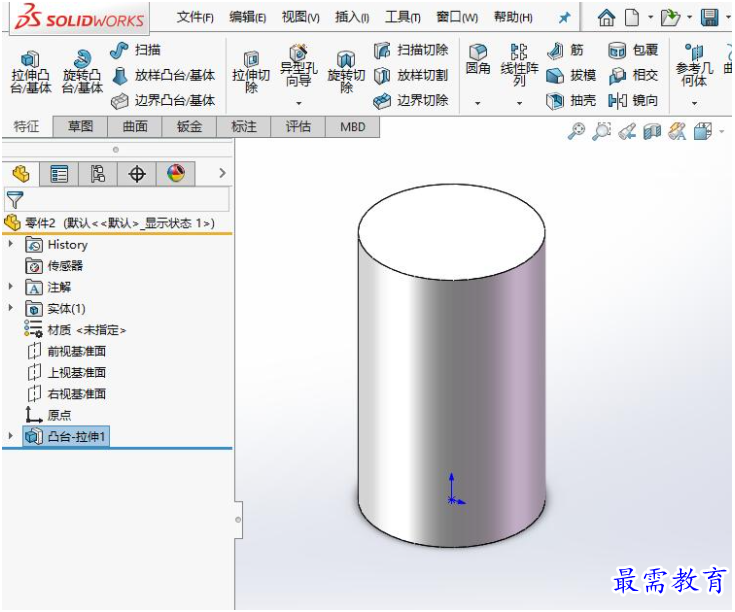
Task: Open the DisplayManager color wheel tab
Action: [x=176, y=174]
